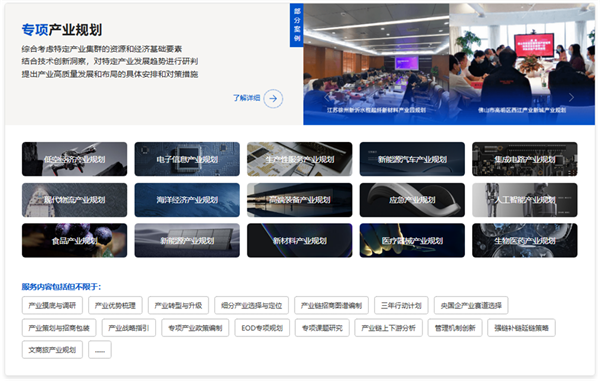Select the 强链补链延链策略 tag
This screenshot has width=600, height=381.
pos(521,328)
